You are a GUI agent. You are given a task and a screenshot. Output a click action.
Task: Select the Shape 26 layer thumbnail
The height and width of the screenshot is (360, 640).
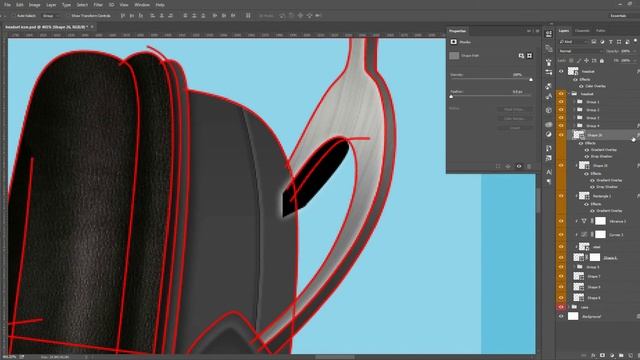pos(578,135)
